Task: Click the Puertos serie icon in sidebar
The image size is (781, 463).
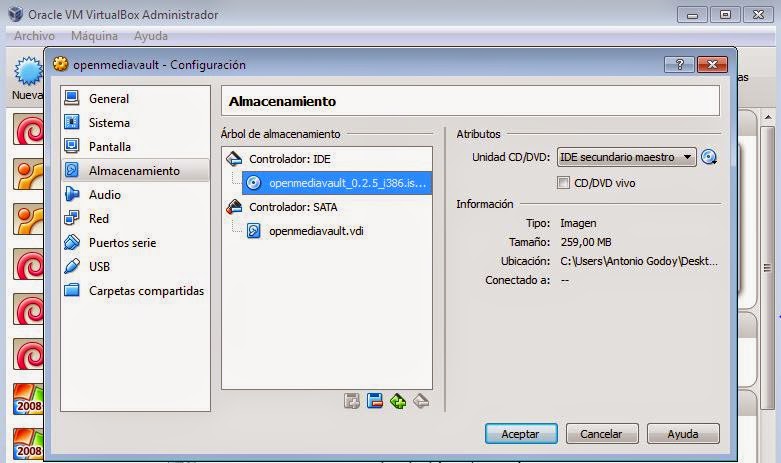Action: click(x=72, y=242)
